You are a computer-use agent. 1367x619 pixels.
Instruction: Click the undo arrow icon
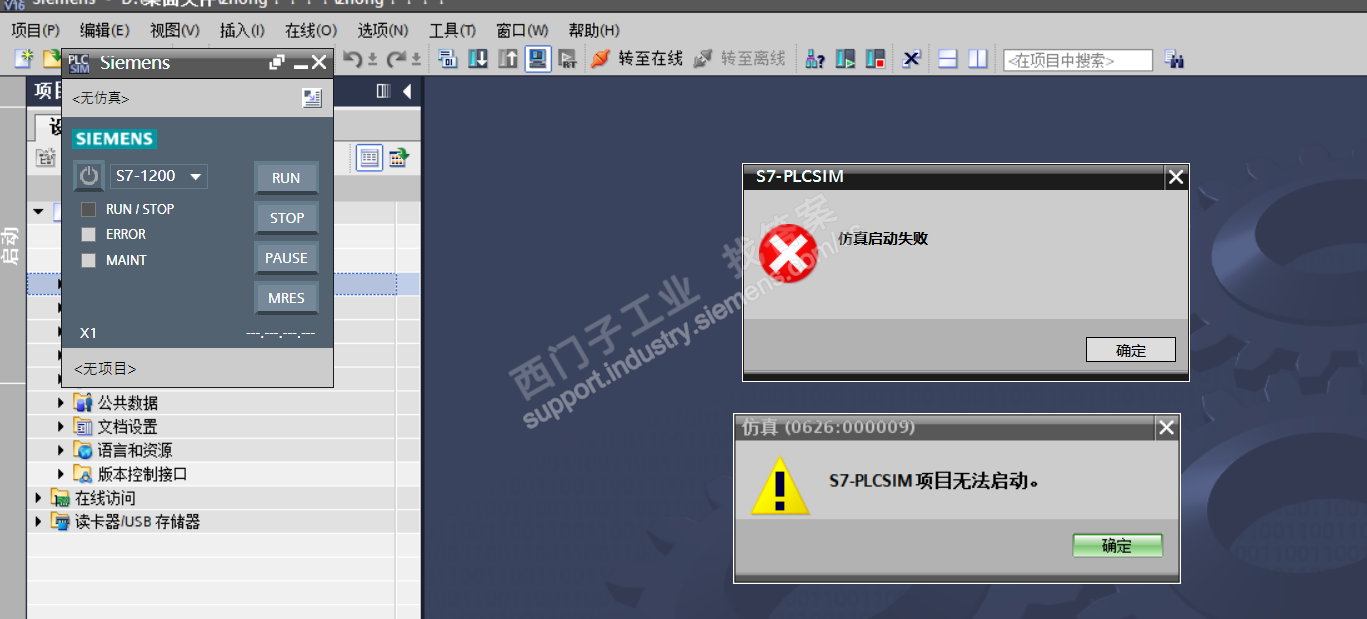[x=352, y=59]
